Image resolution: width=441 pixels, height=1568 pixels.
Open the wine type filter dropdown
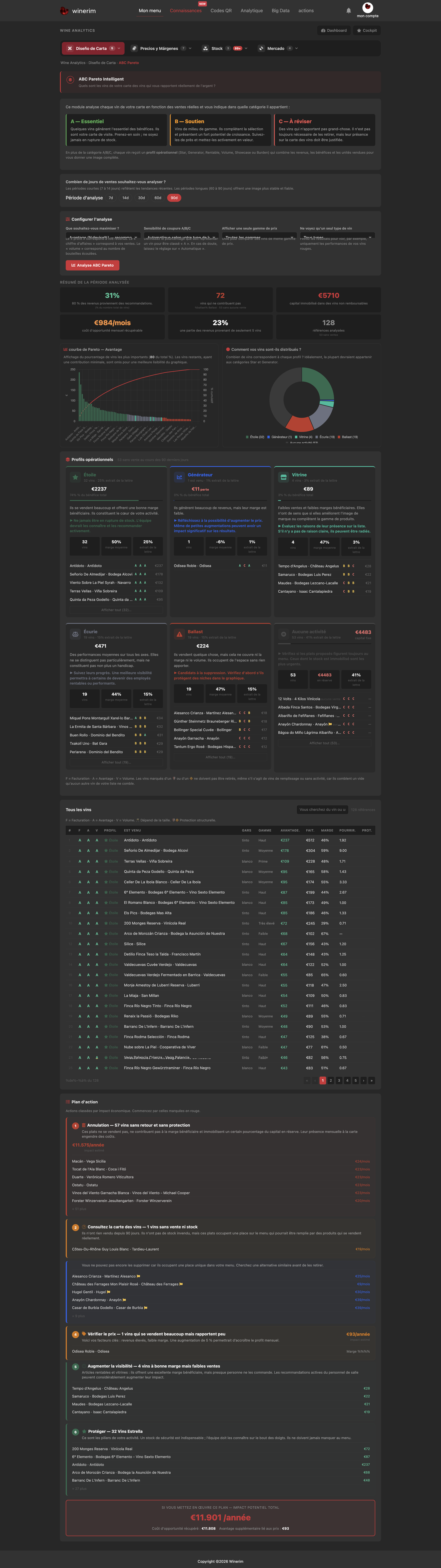[x=338, y=237]
